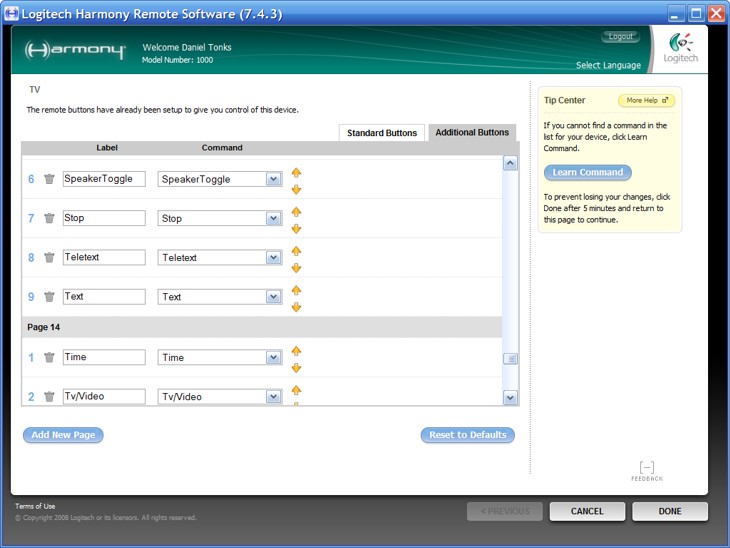Open the Terms of Use link

pos(35,506)
